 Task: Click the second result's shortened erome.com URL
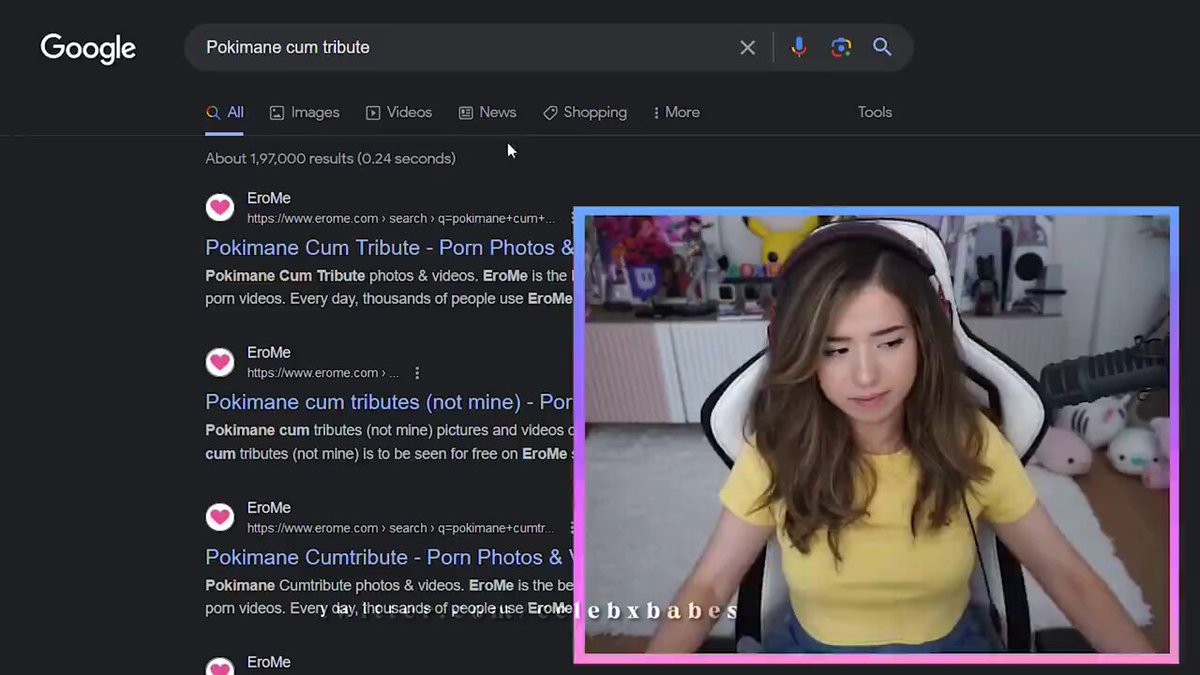click(x=323, y=373)
